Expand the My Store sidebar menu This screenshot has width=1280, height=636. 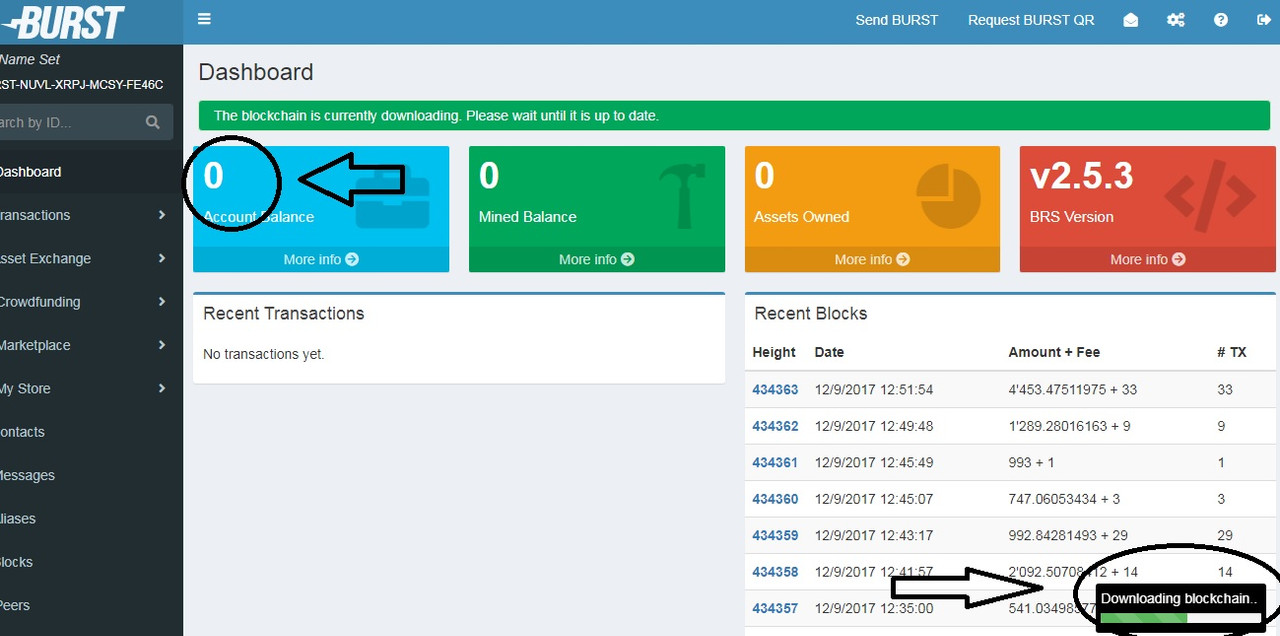91,388
